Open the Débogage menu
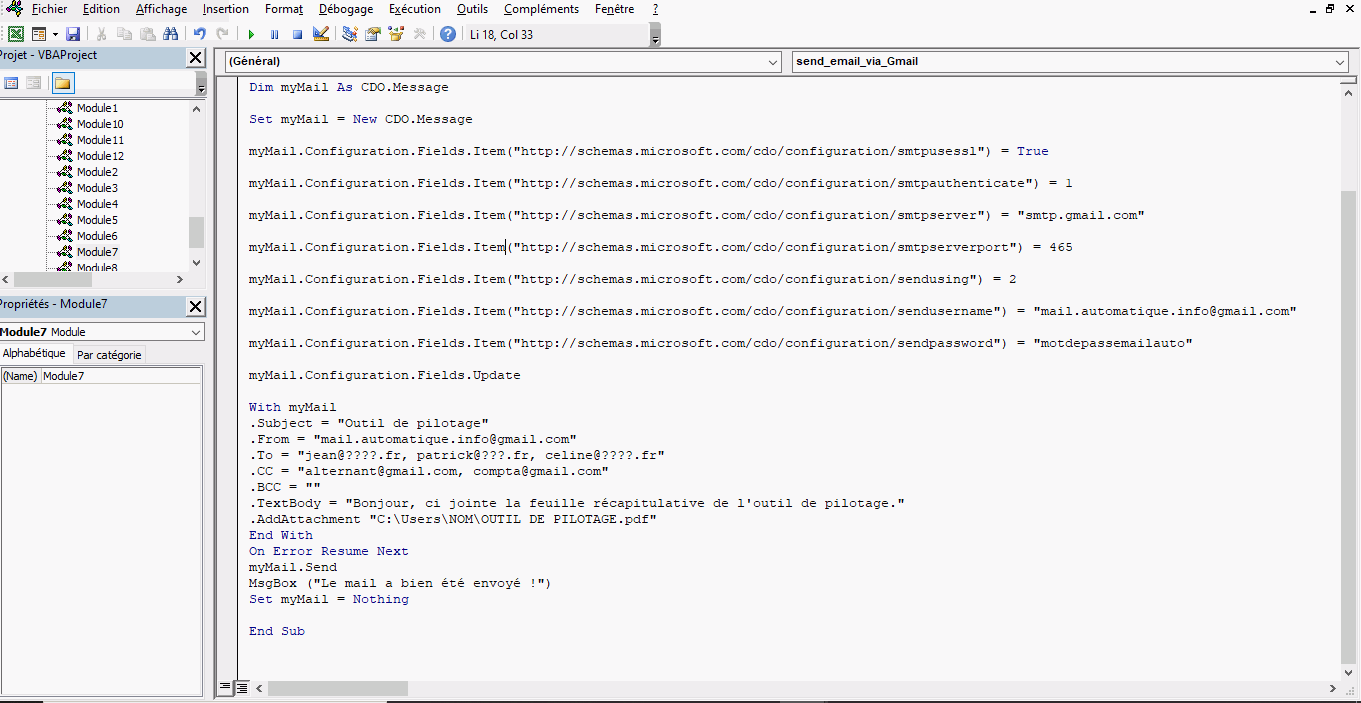1361x703 pixels. click(346, 9)
